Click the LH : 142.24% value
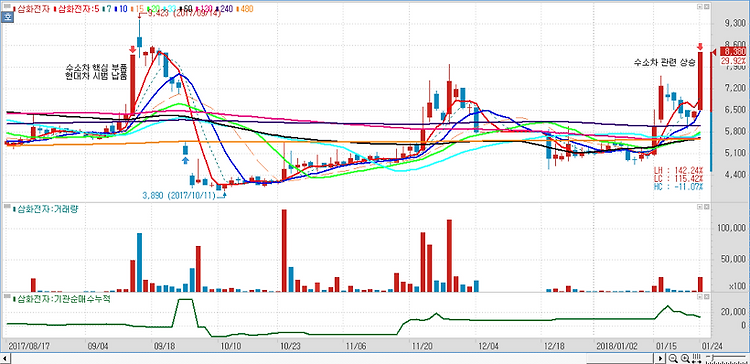Viewport: 750px width, 364px height. pyautogui.click(x=678, y=171)
